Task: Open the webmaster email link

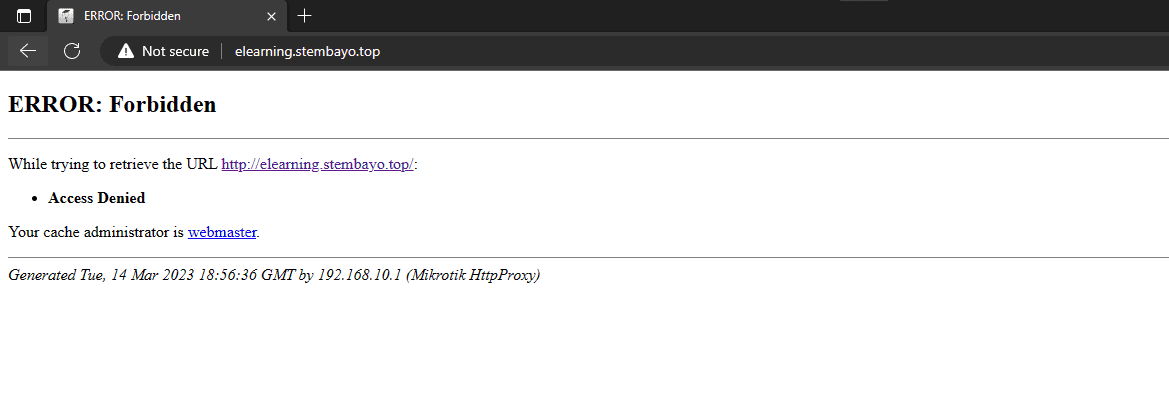Action: [x=222, y=232]
